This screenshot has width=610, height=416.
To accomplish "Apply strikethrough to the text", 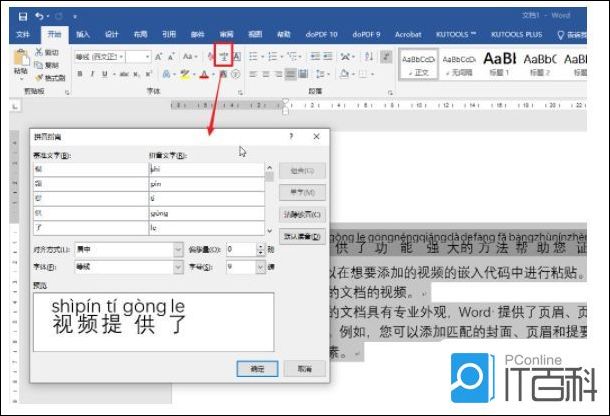I will pos(124,74).
